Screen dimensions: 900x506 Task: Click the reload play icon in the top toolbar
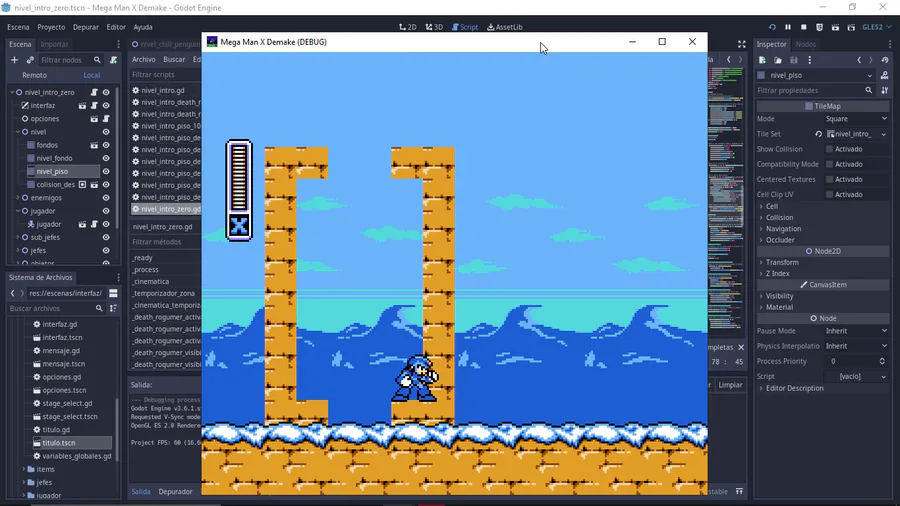772,27
